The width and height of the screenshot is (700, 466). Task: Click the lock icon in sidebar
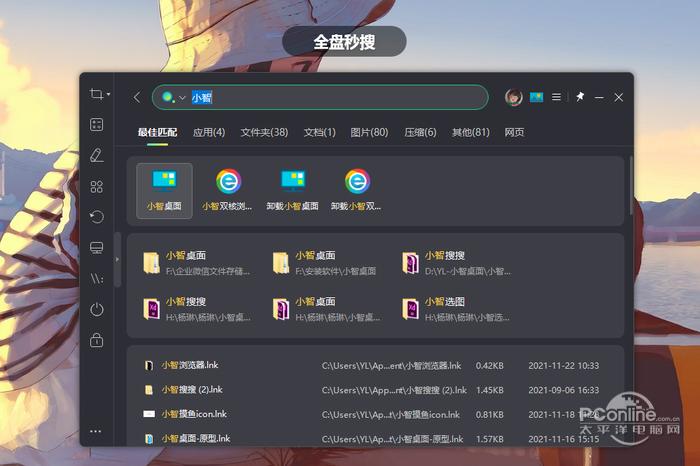click(96, 340)
